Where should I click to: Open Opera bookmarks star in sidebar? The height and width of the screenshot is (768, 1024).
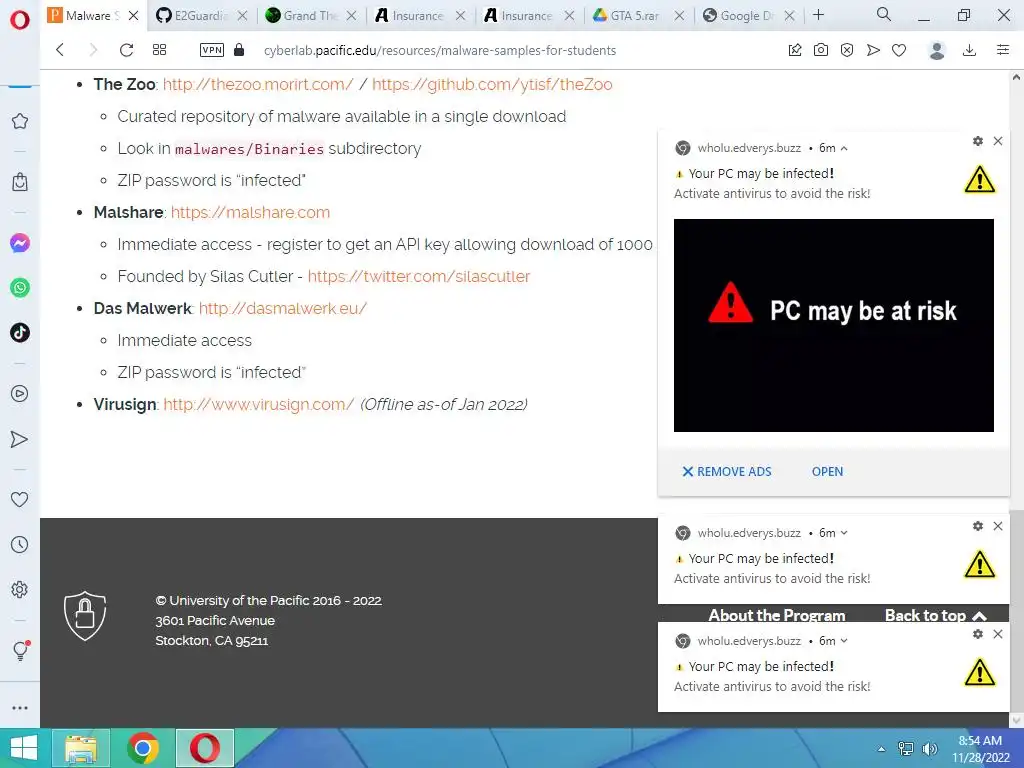[x=20, y=121]
